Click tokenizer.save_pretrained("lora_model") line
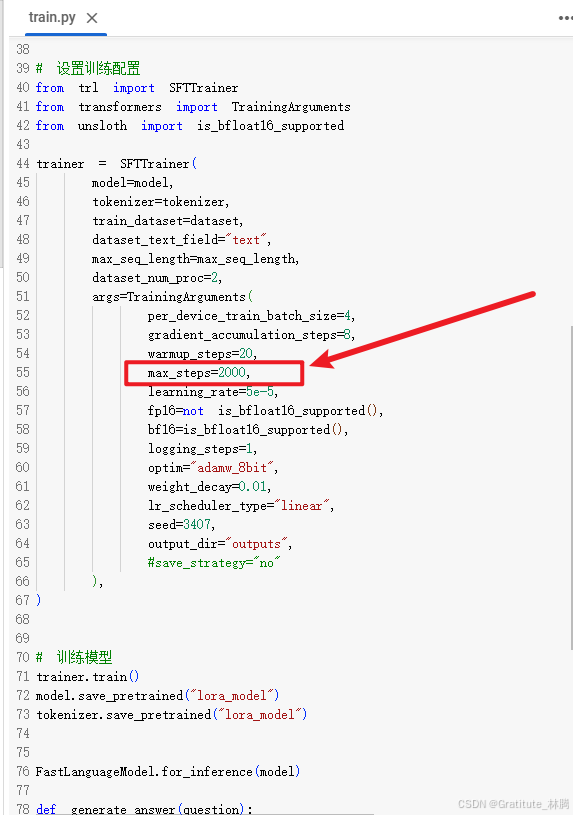Image resolution: width=573 pixels, height=815 pixels. (x=172, y=715)
